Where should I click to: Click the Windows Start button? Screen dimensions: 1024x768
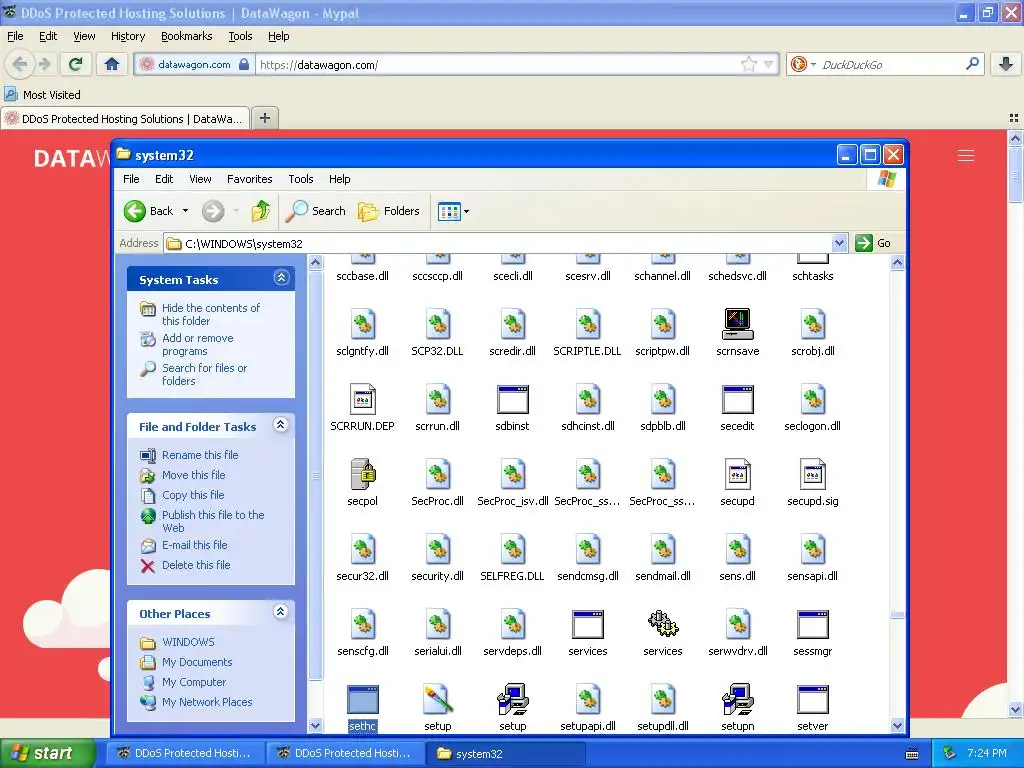click(x=46, y=753)
